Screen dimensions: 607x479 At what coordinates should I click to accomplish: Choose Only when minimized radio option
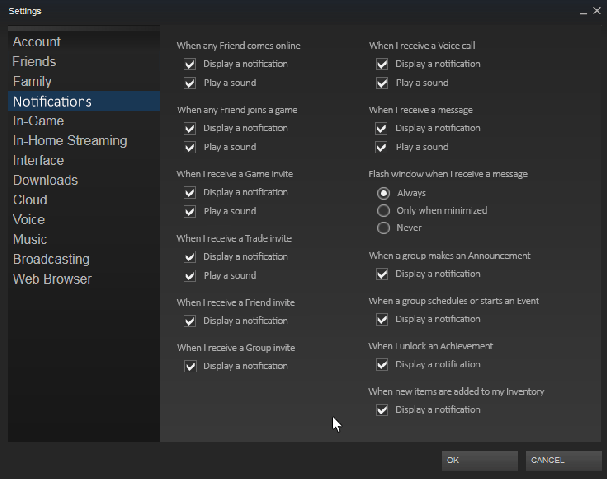[x=383, y=210]
